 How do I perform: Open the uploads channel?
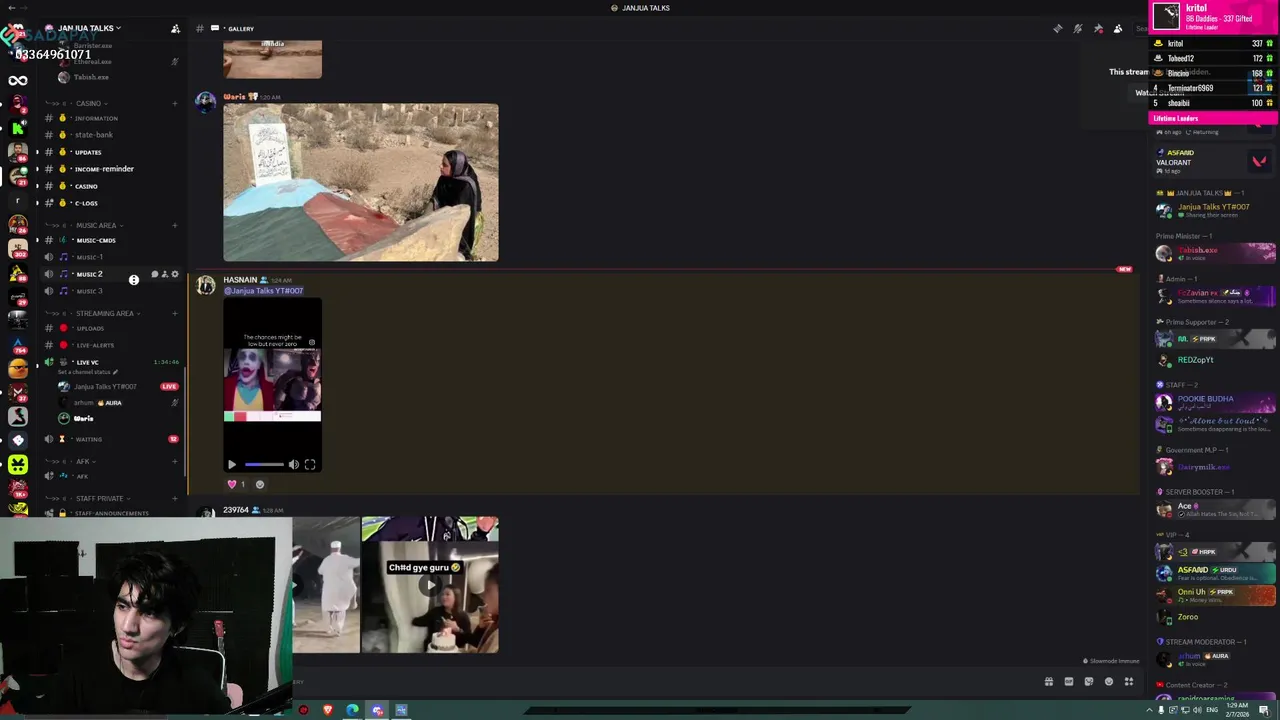[x=110, y=328]
